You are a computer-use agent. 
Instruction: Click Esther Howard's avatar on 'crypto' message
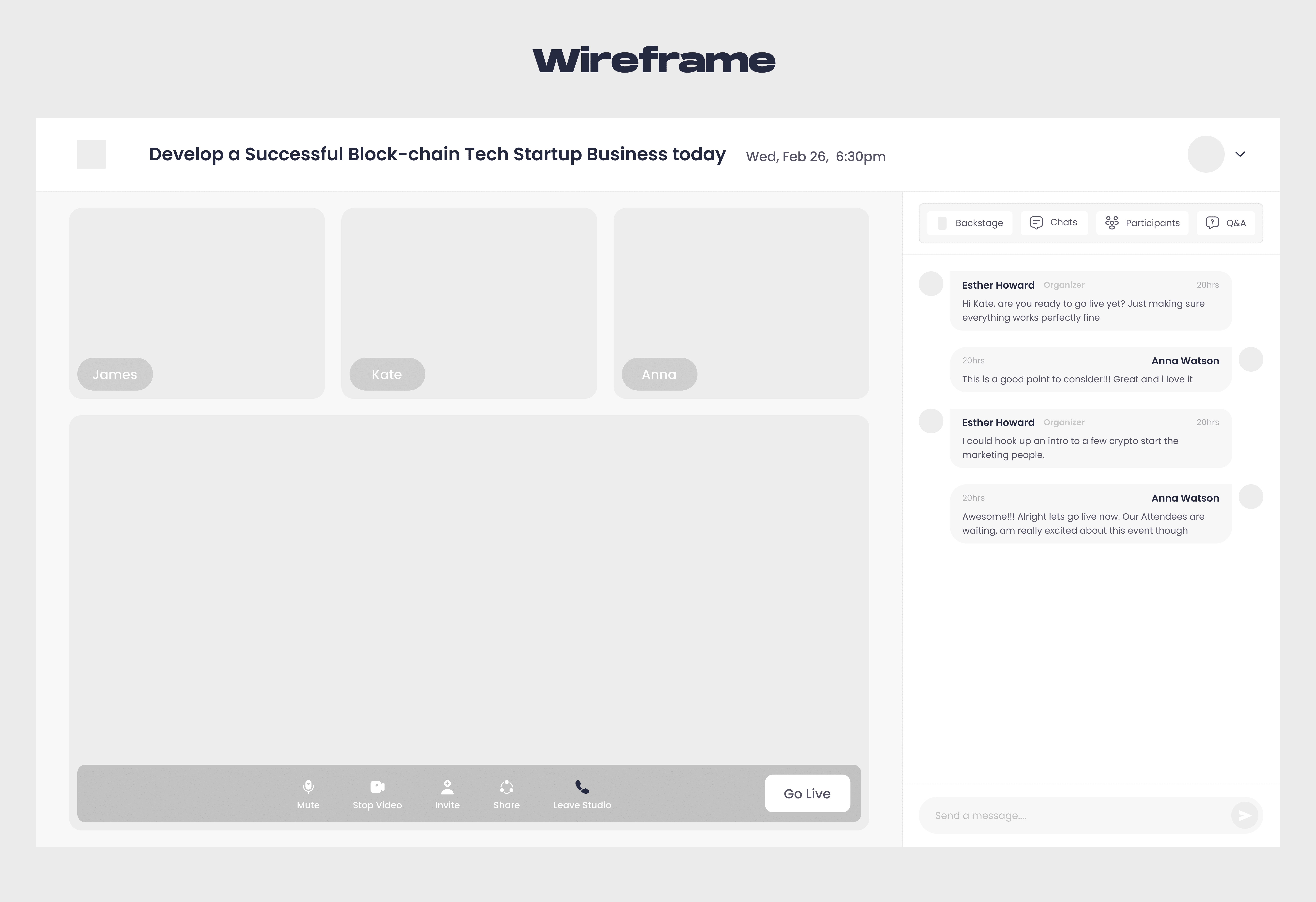point(931,421)
